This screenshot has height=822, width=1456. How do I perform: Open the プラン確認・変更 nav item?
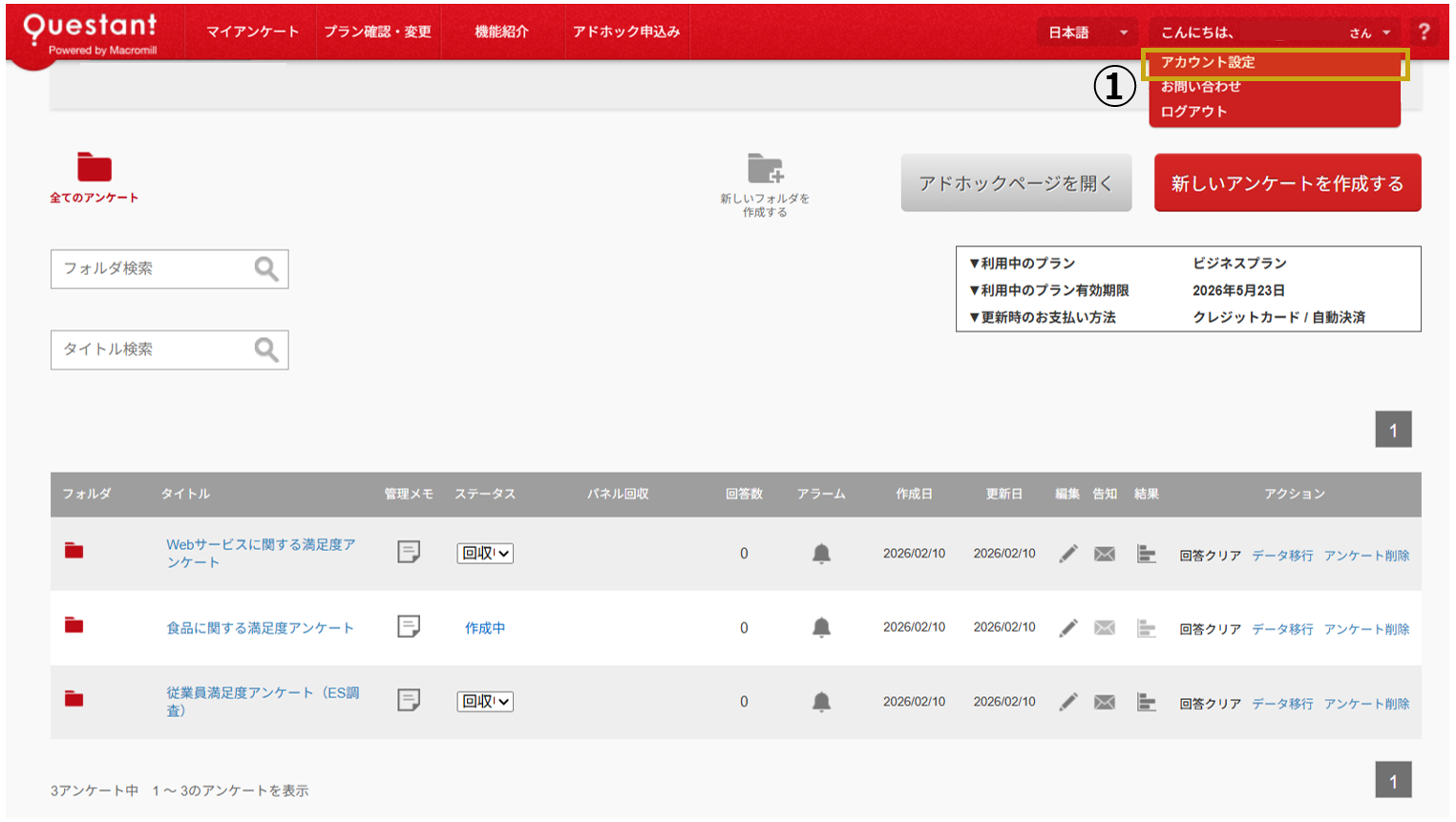(x=377, y=32)
